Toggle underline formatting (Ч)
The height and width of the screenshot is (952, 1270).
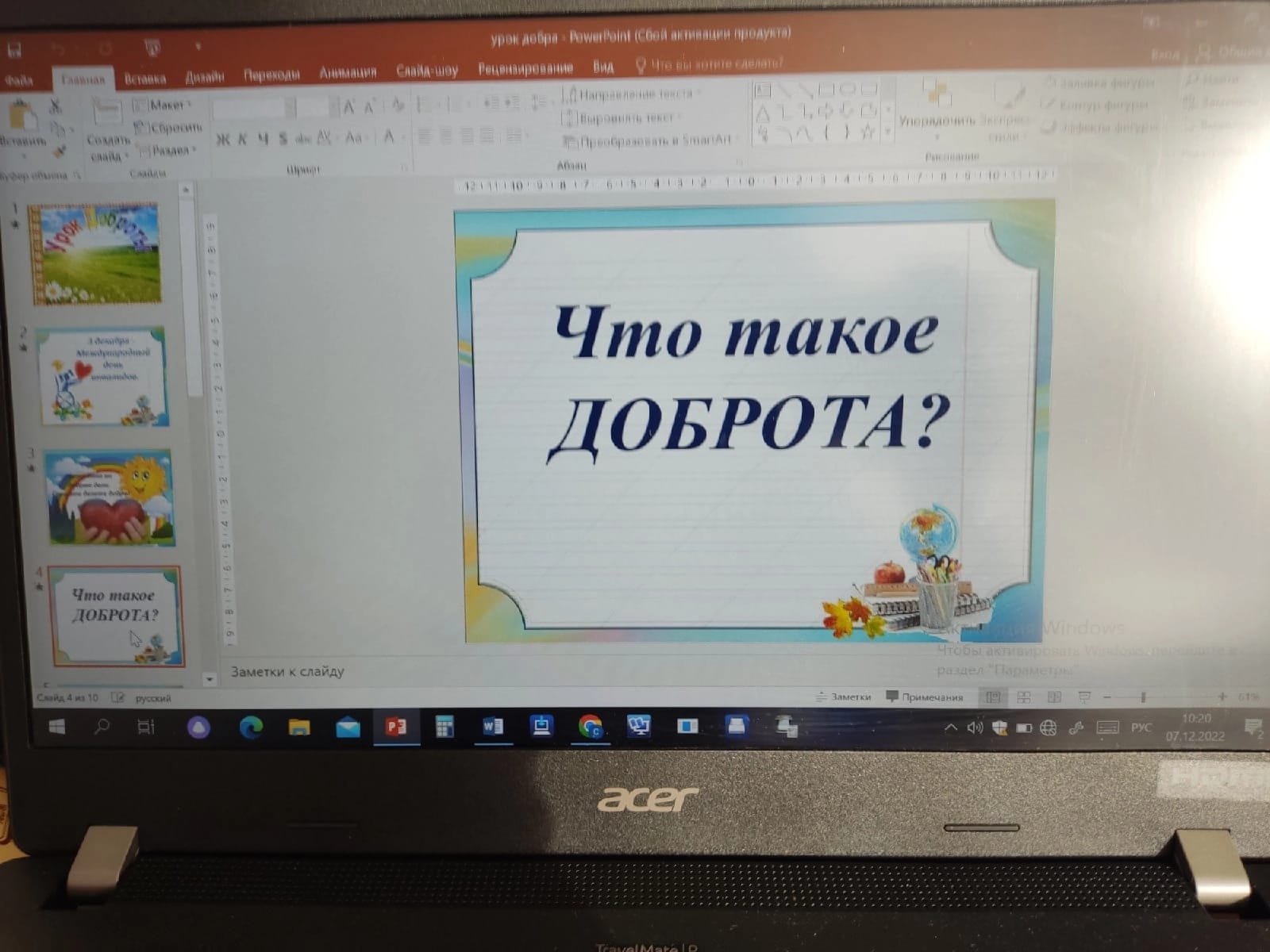[x=263, y=140]
